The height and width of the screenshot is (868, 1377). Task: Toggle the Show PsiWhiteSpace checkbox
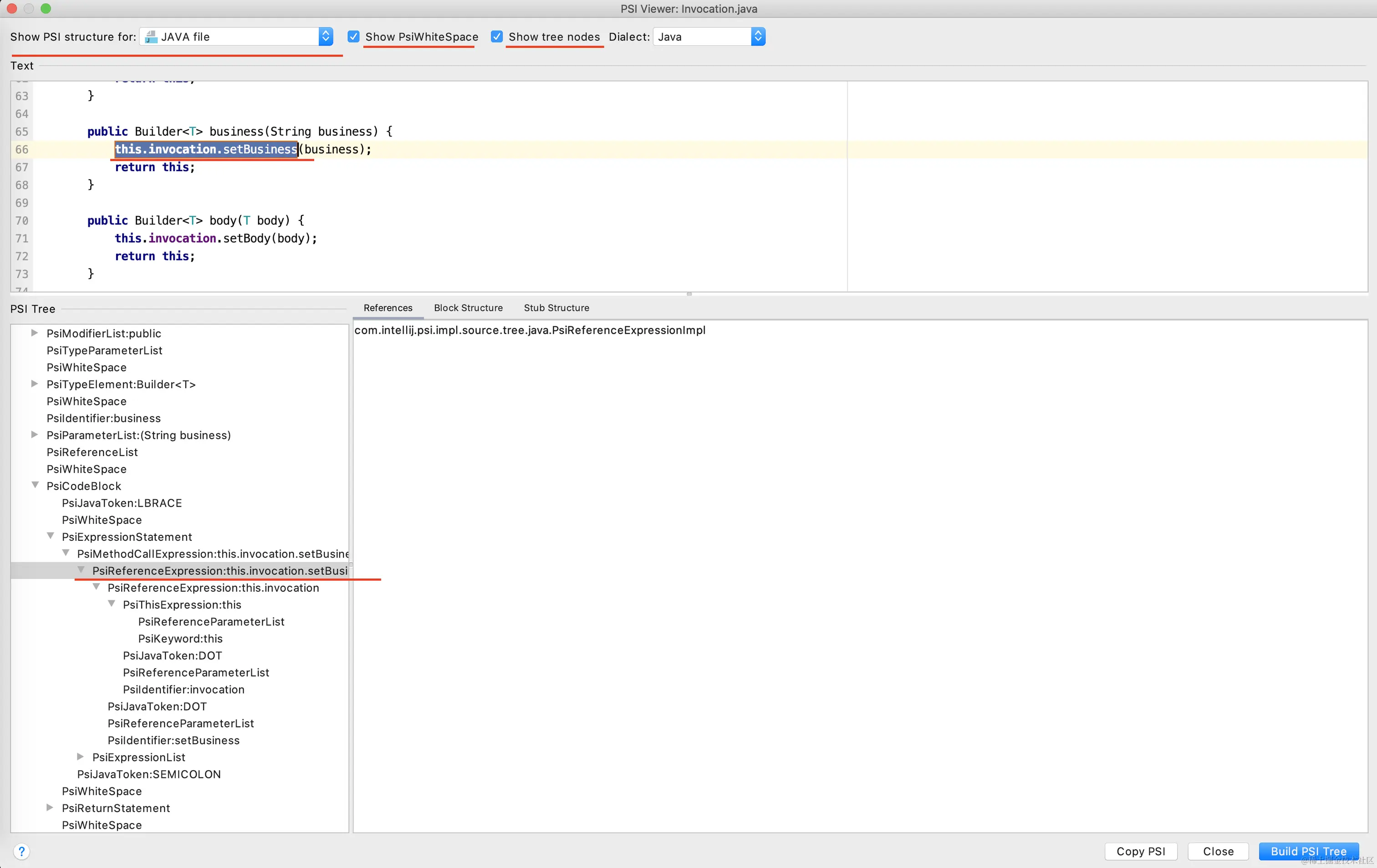point(353,36)
